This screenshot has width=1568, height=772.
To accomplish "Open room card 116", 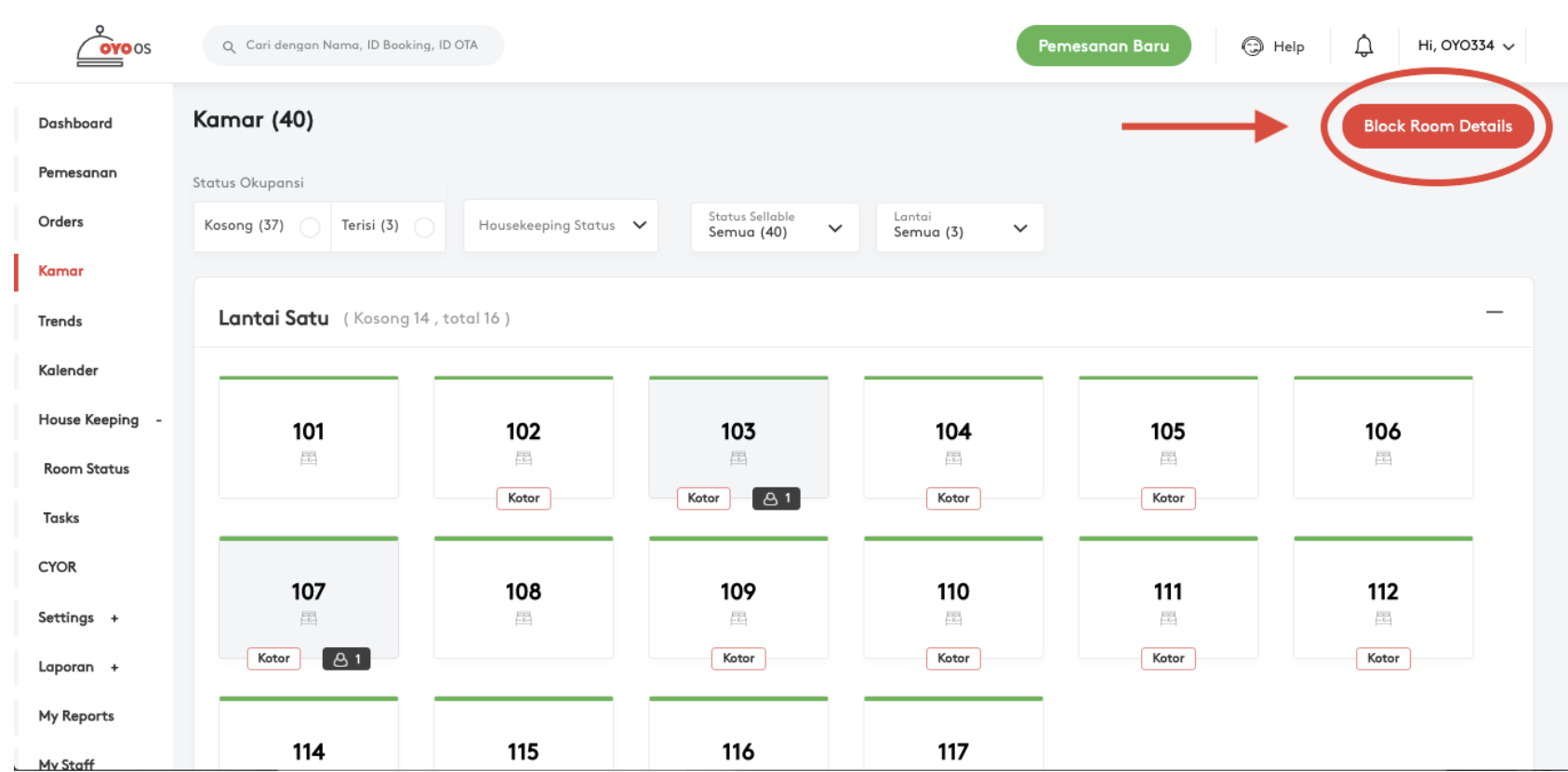I will (738, 733).
